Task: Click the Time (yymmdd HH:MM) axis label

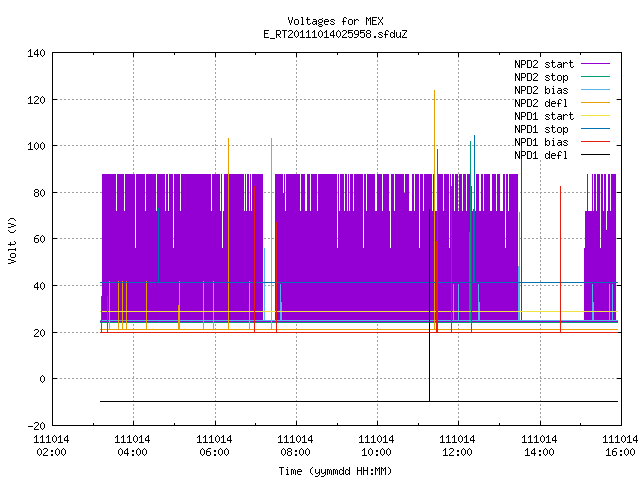Action: pos(335,471)
